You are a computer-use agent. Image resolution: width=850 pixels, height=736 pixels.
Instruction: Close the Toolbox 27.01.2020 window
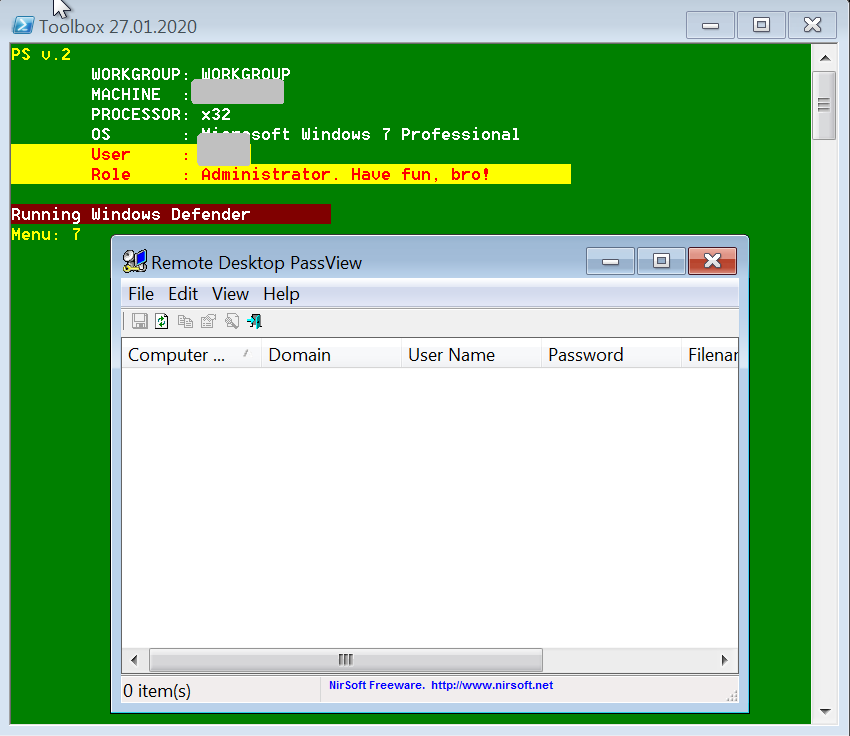click(x=812, y=25)
